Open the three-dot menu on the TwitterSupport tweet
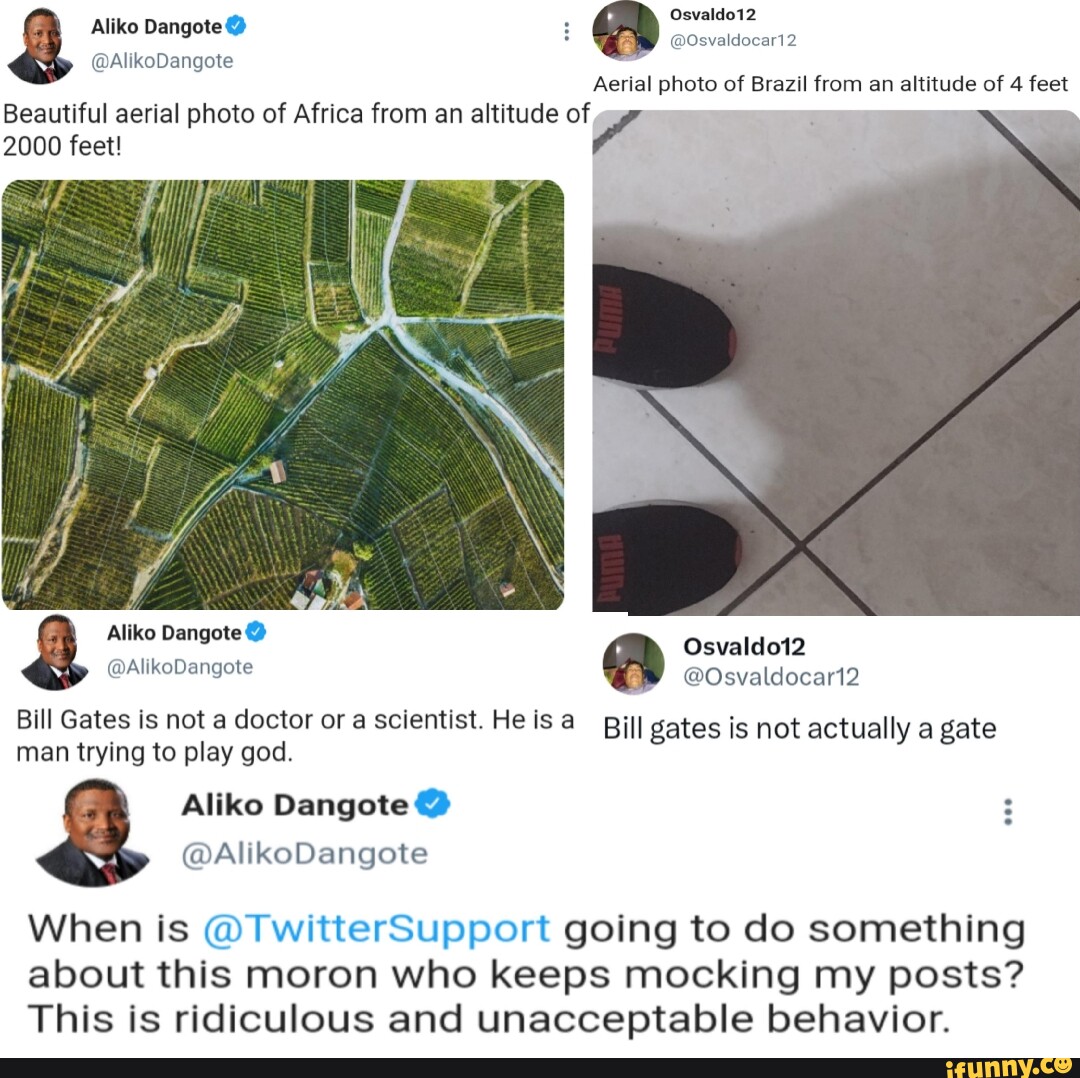The image size is (1080, 1078). click(x=1008, y=811)
